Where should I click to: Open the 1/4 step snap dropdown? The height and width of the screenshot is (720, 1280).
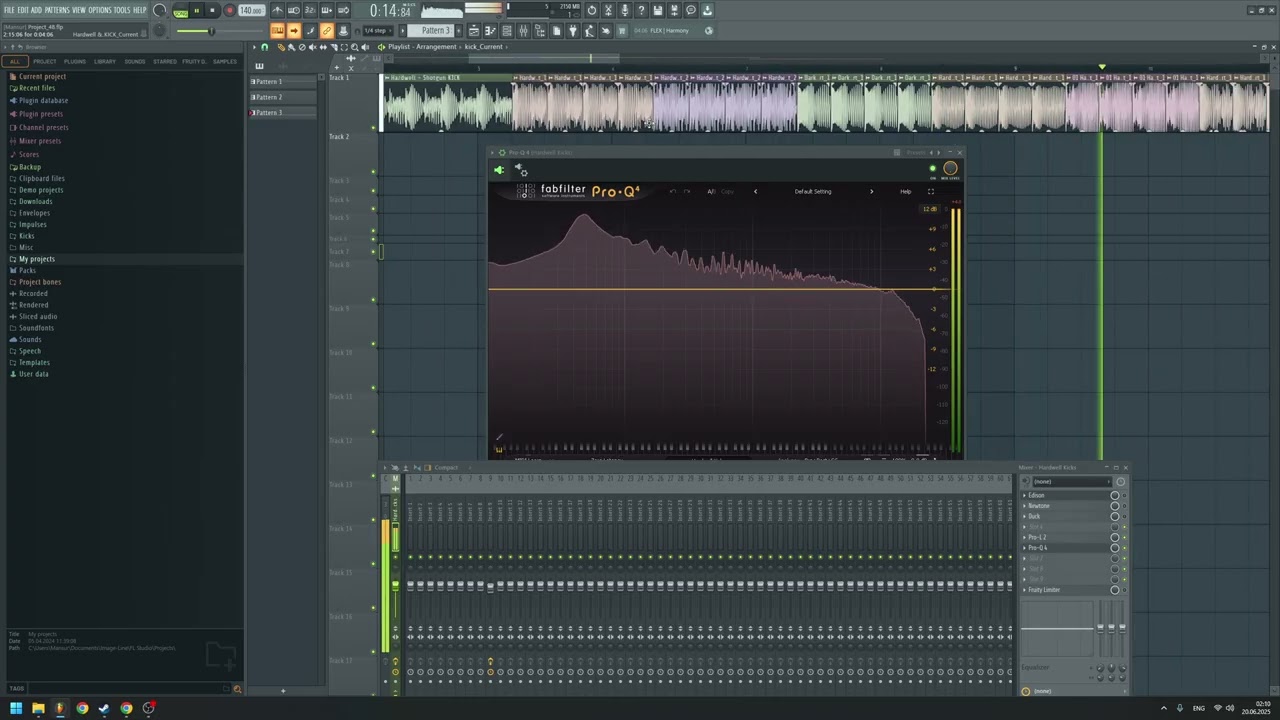coord(377,31)
